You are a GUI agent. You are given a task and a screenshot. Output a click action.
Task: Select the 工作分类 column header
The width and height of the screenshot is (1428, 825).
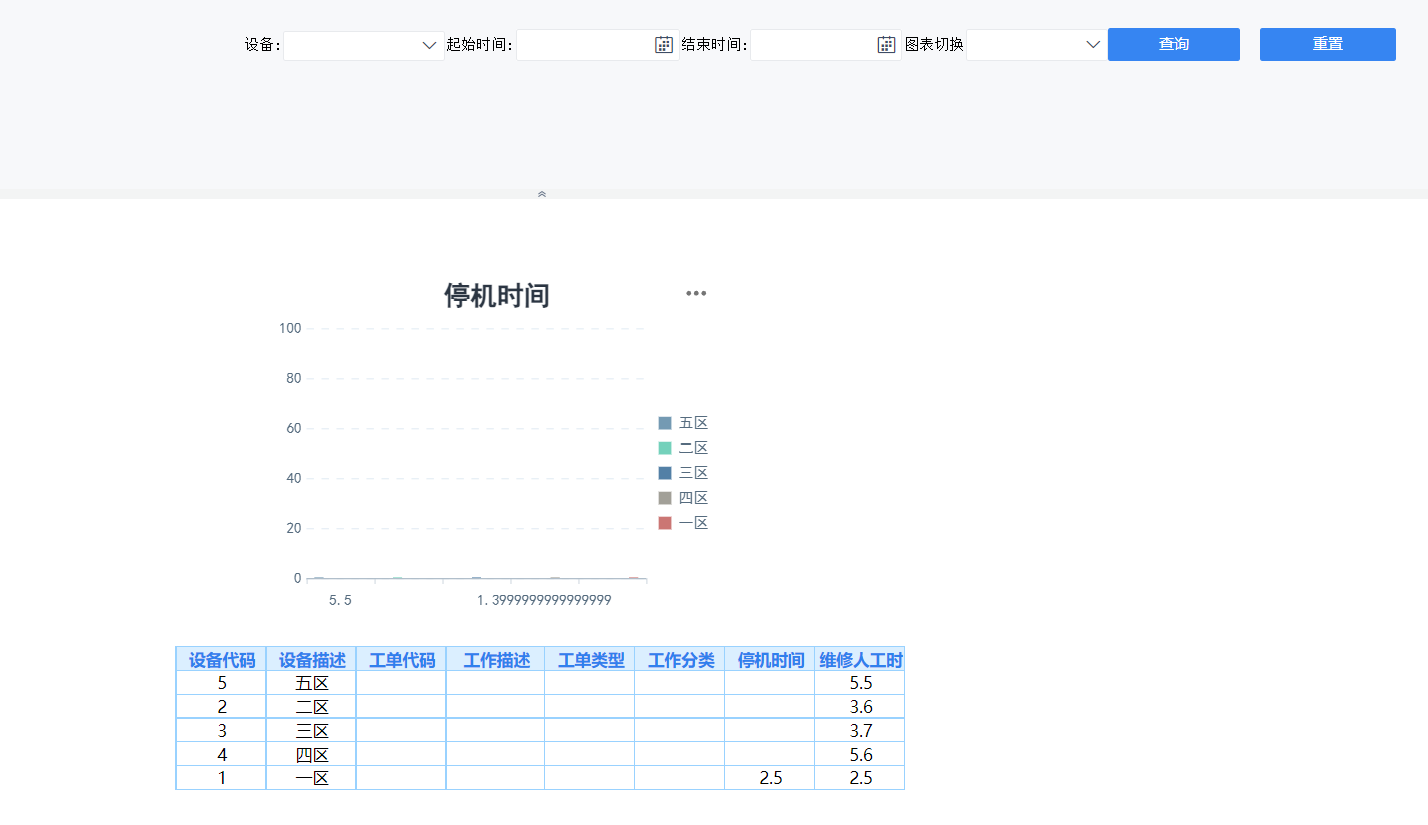coord(680,660)
